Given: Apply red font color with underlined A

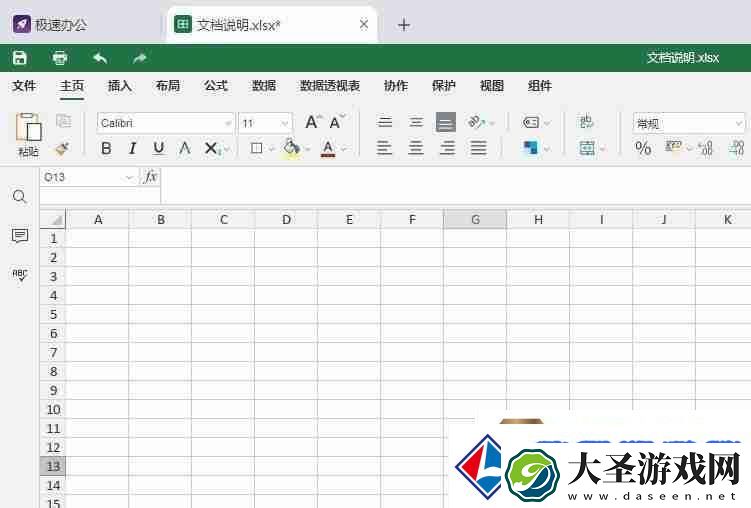Looking at the screenshot, I should [328, 148].
